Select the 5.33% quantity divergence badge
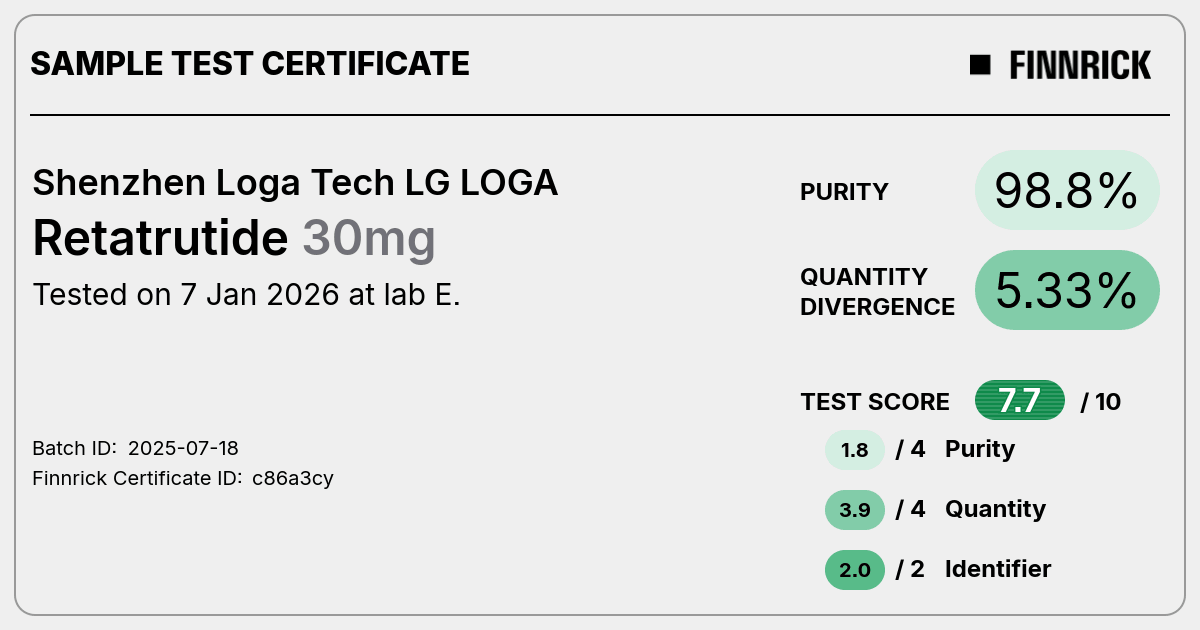This screenshot has width=1200, height=630. [x=1067, y=290]
